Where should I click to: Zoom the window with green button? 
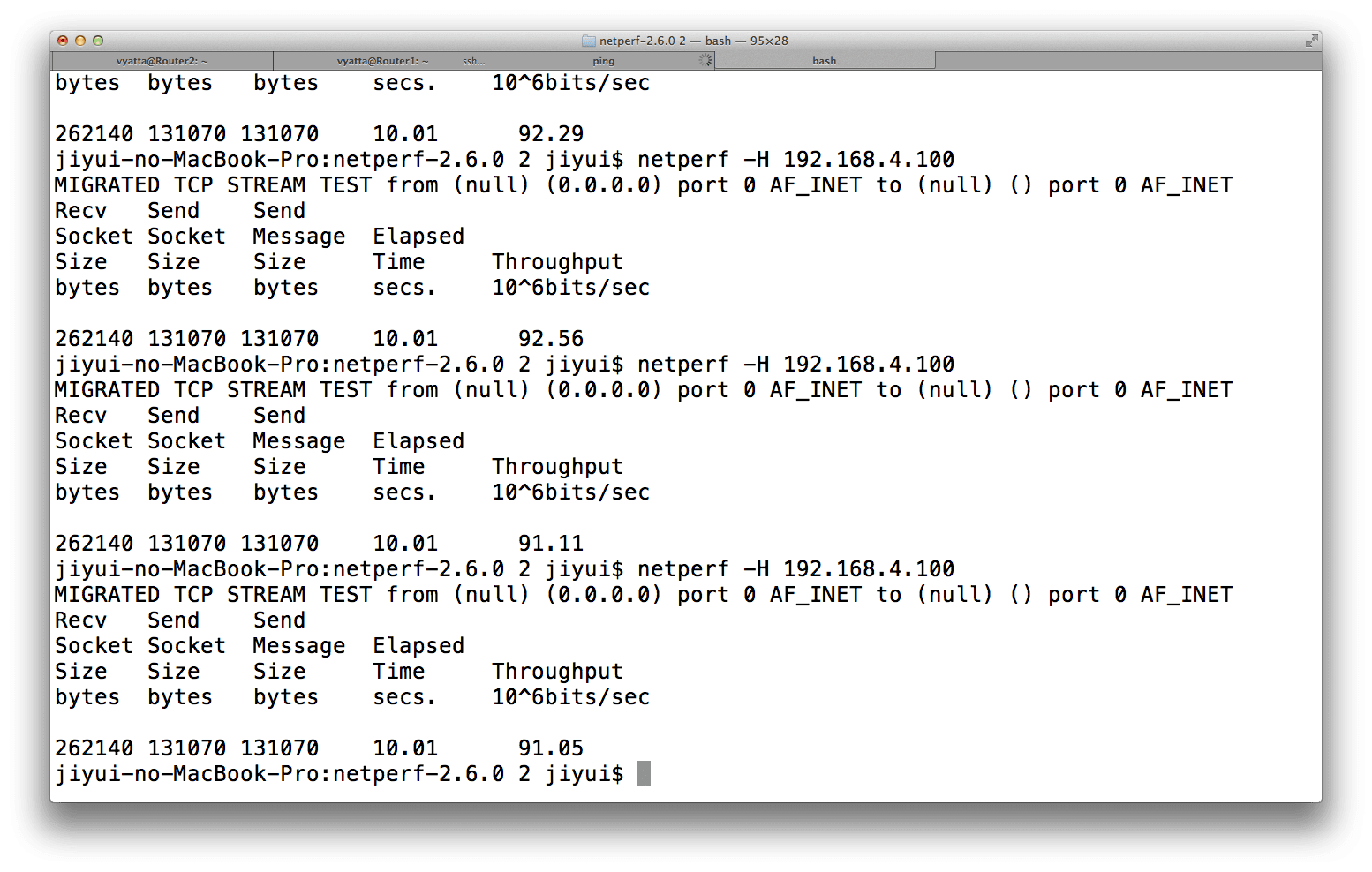(x=98, y=41)
